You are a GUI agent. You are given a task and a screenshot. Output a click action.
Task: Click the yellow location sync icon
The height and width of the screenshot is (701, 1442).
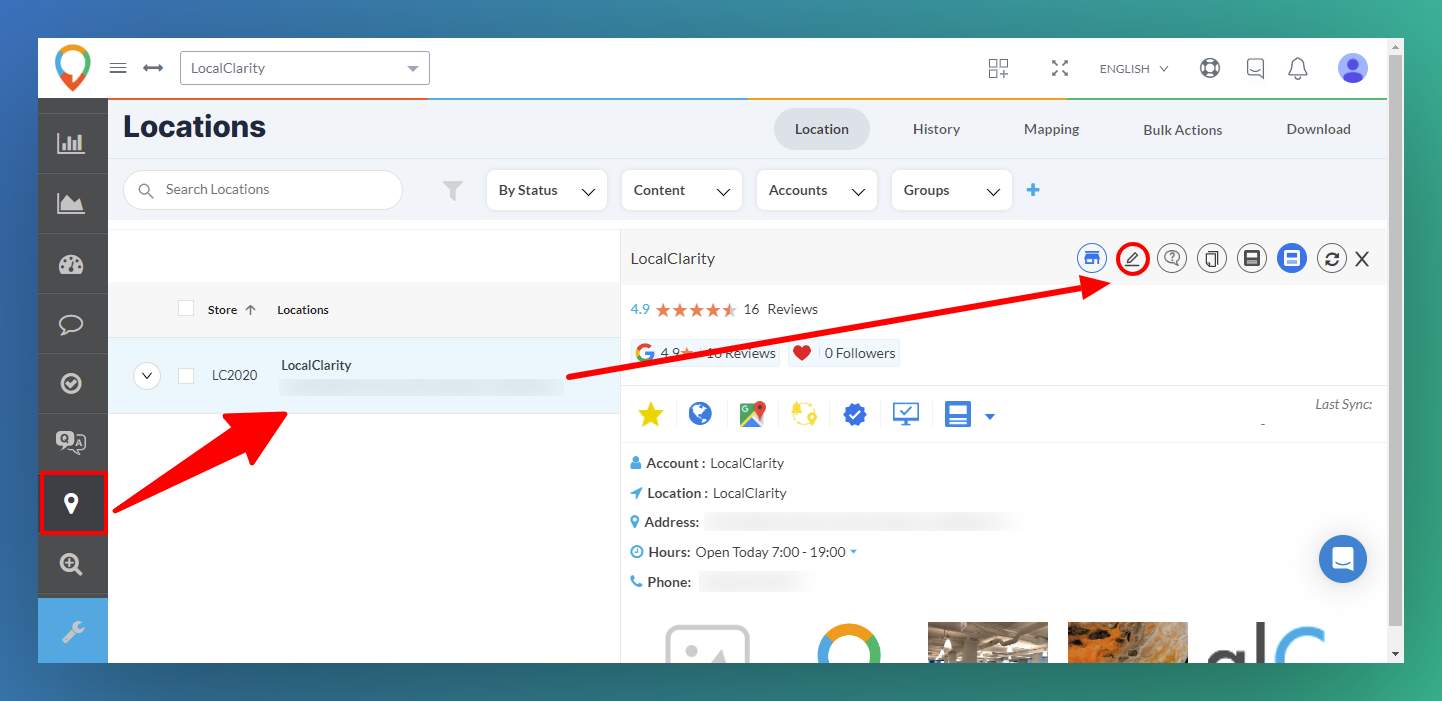[x=804, y=414]
